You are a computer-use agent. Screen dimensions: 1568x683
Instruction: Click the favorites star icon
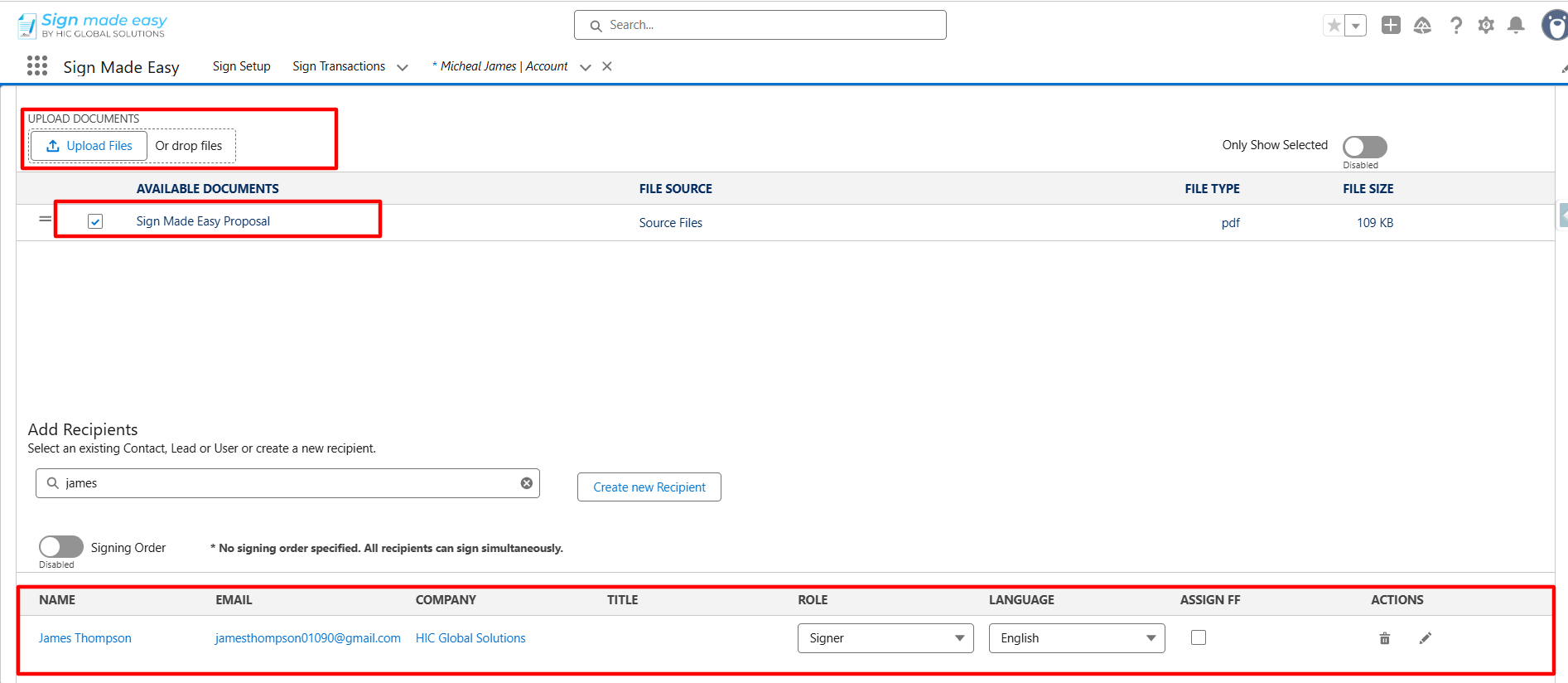(x=1334, y=26)
